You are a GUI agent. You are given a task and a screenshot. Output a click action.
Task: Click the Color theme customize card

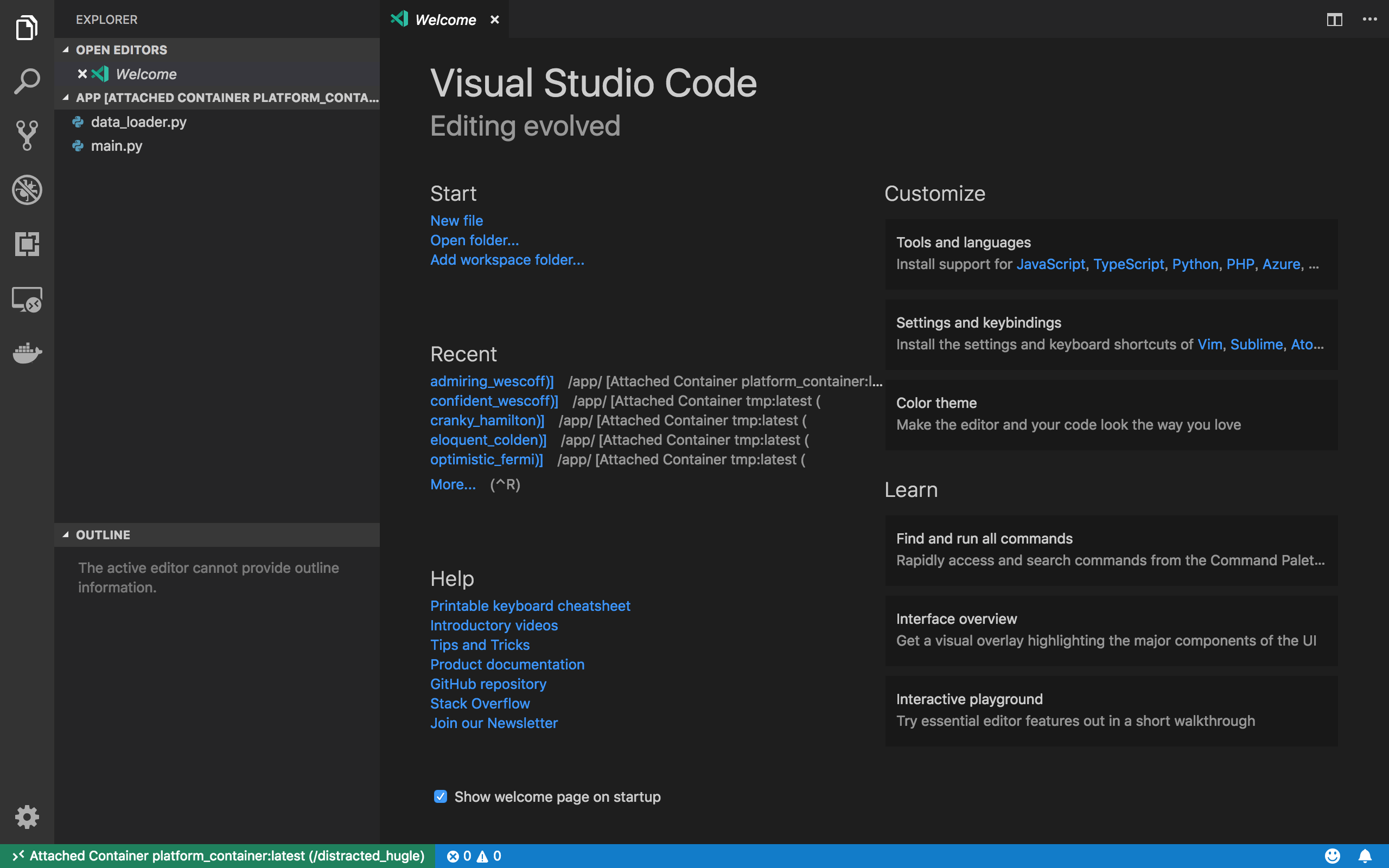click(1111, 414)
